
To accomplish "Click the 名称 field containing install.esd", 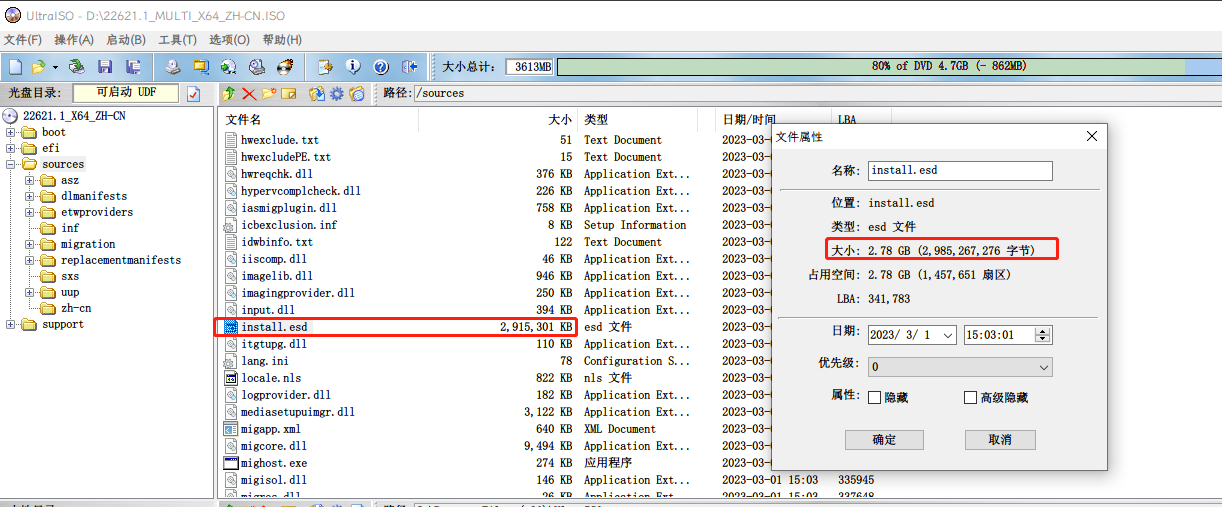I will click(960, 171).
